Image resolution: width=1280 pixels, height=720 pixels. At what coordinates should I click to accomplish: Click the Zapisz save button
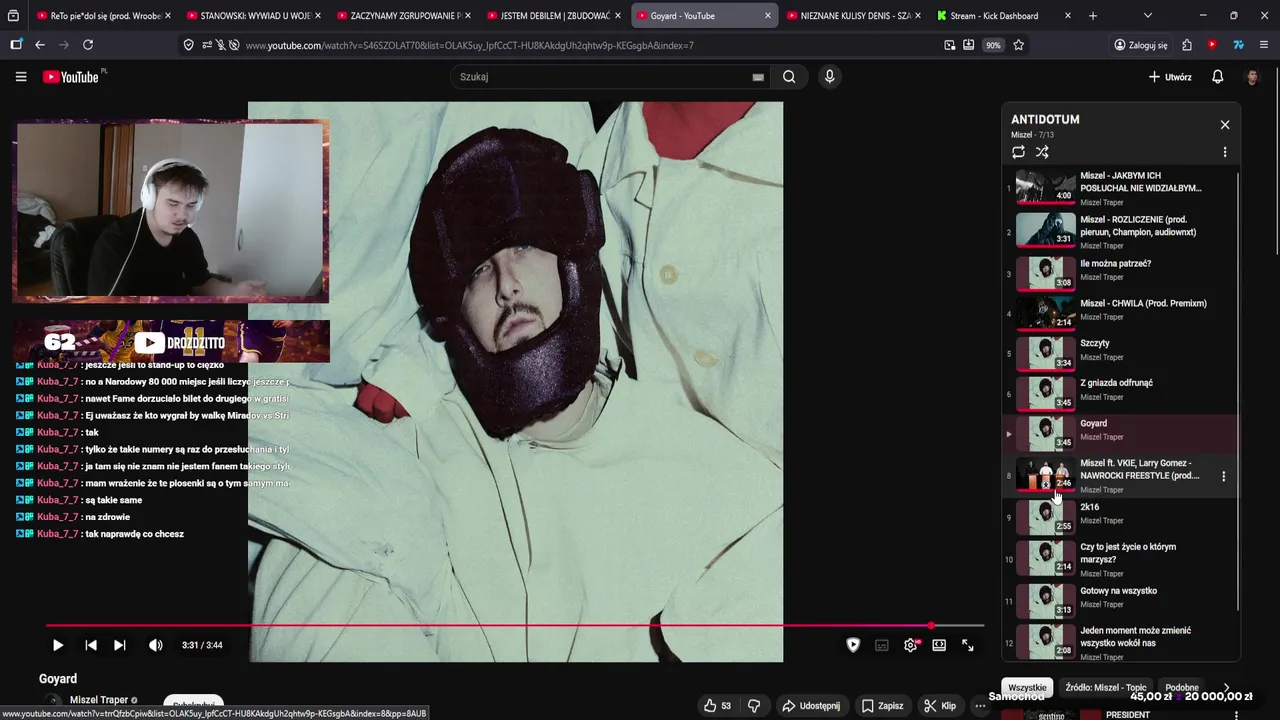883,705
